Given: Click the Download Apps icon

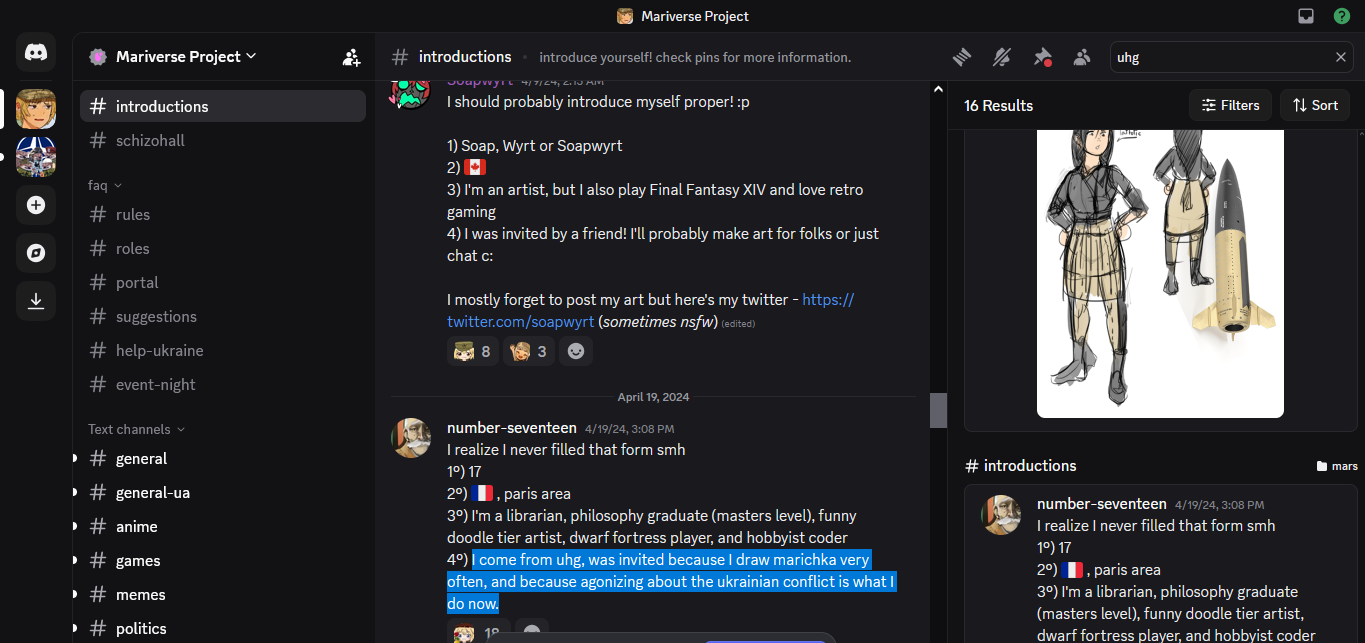Looking at the screenshot, I should (36, 301).
